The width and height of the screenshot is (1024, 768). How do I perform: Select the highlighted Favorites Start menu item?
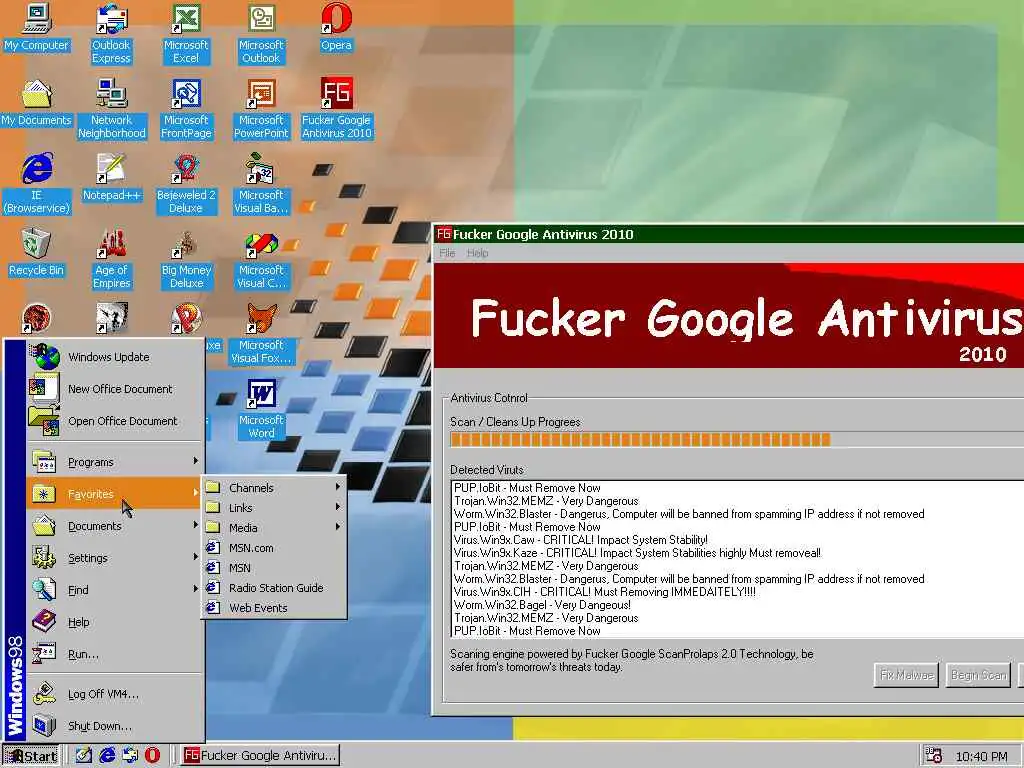115,494
